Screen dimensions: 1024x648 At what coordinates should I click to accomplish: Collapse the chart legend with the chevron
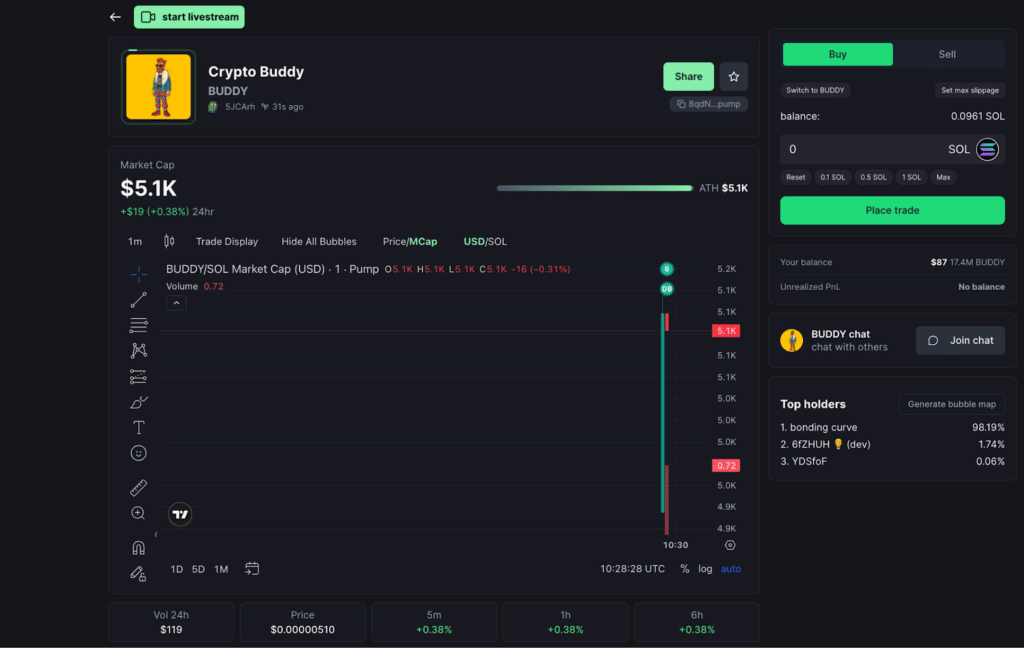[176, 303]
